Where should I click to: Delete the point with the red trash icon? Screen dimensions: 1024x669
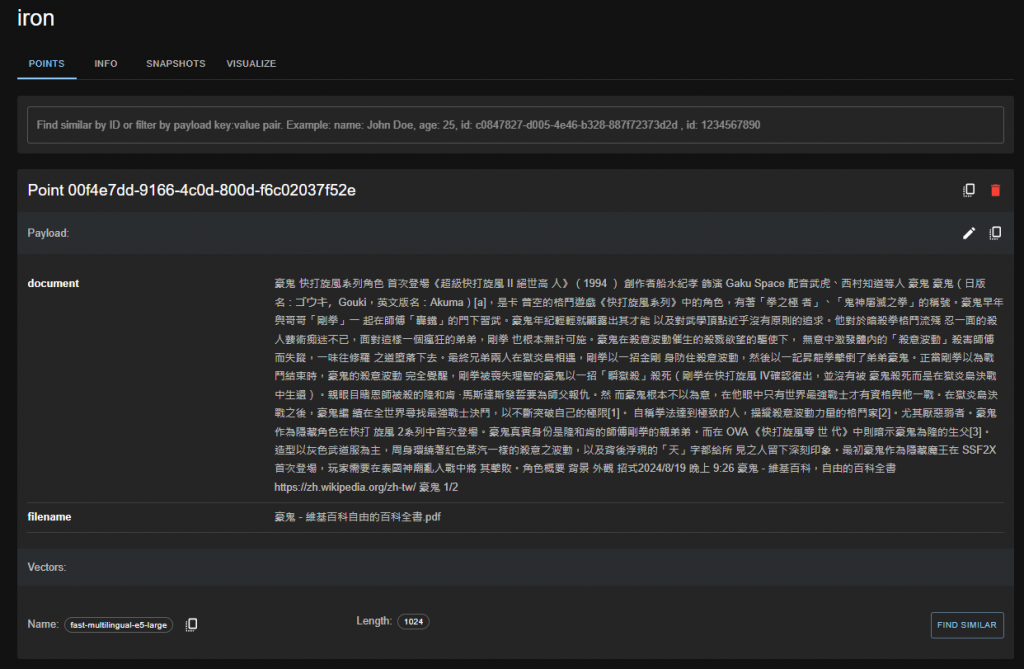(x=995, y=190)
